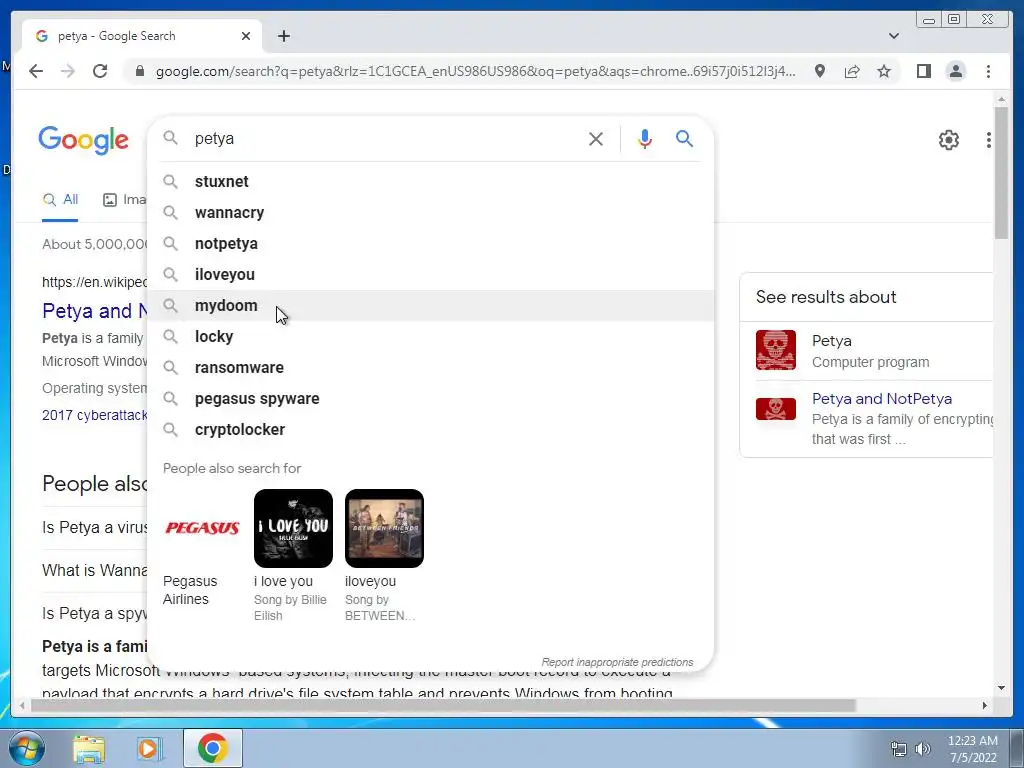Viewport: 1024px width, 768px height.
Task: Open Google apps dots beside gear
Action: (x=988, y=140)
